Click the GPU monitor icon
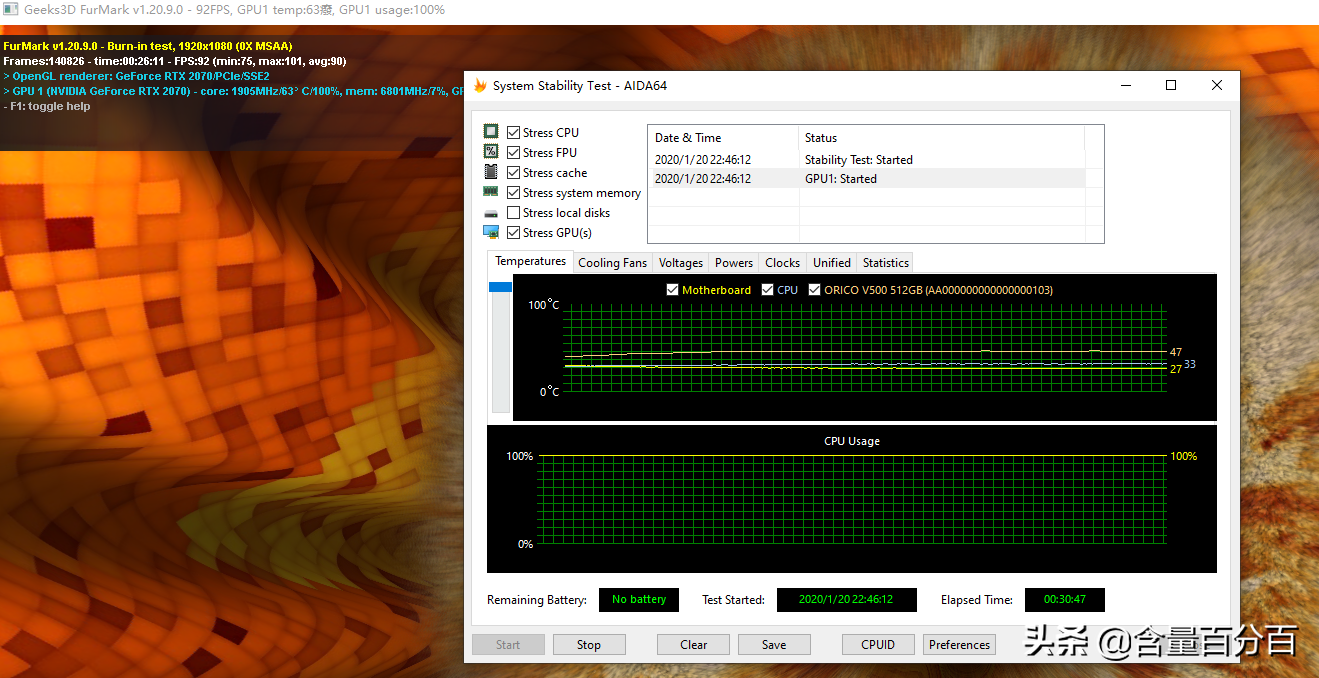 pos(491,232)
